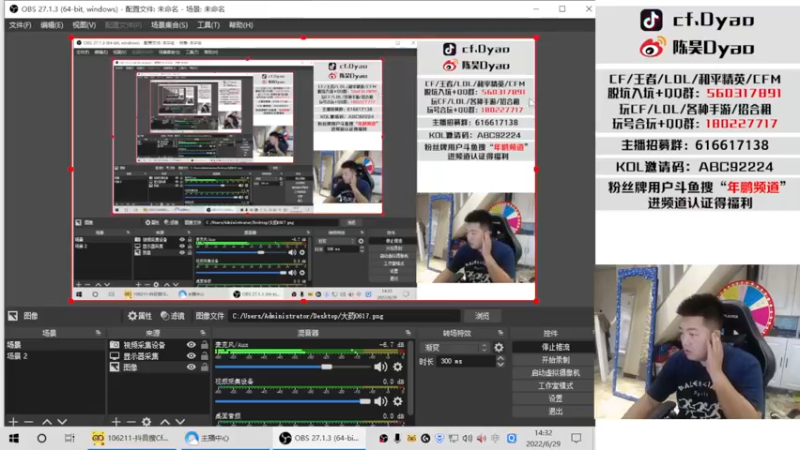
Task: Select scene 场景 2 in scenes list
Action: pos(55,356)
